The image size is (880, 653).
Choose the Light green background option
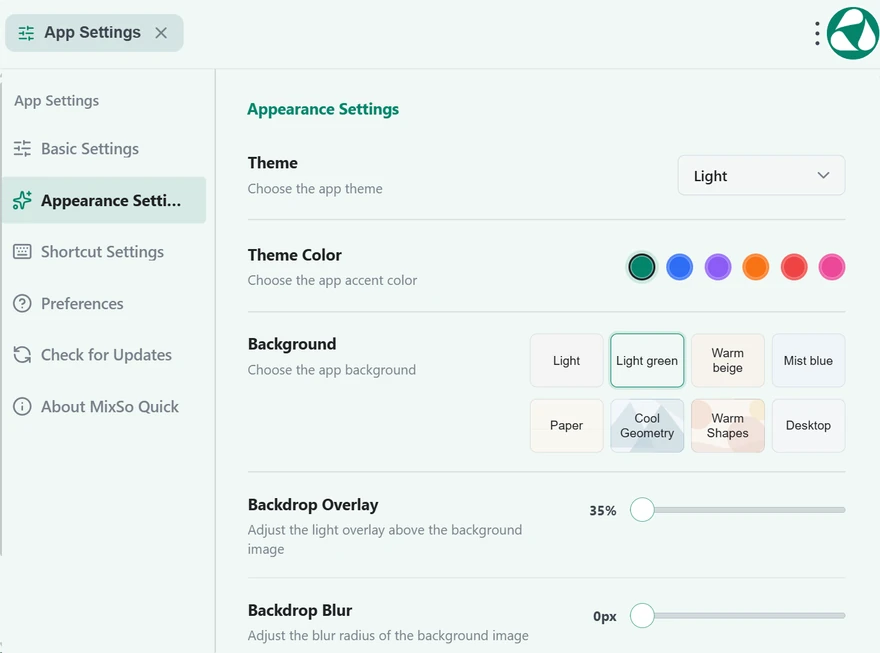[x=647, y=361]
